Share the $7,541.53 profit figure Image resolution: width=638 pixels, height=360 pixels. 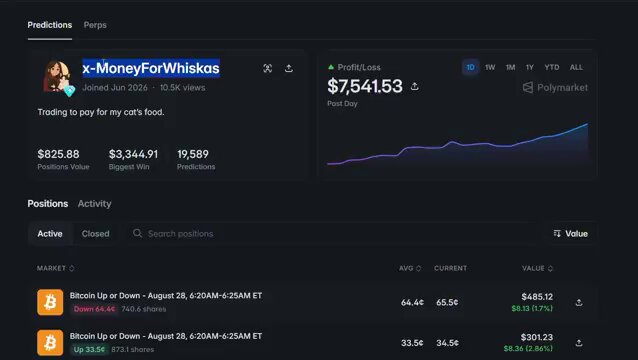coord(415,86)
